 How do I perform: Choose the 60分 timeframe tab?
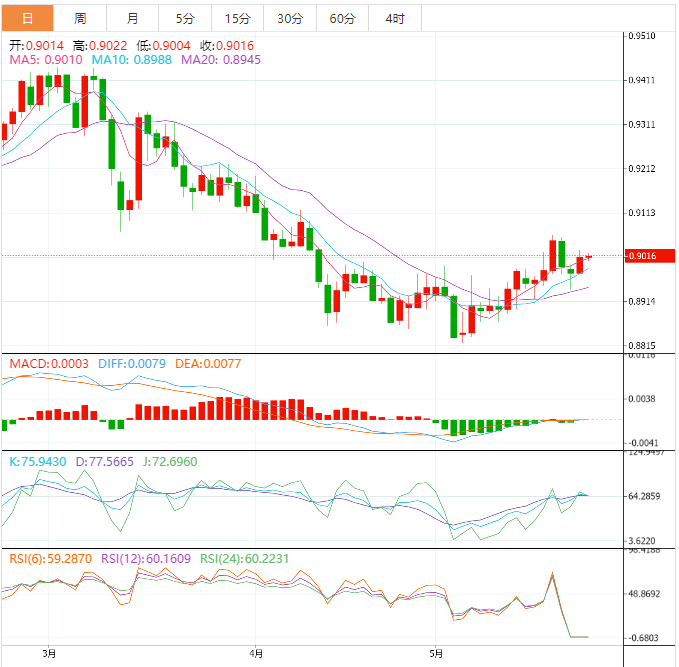(342, 18)
